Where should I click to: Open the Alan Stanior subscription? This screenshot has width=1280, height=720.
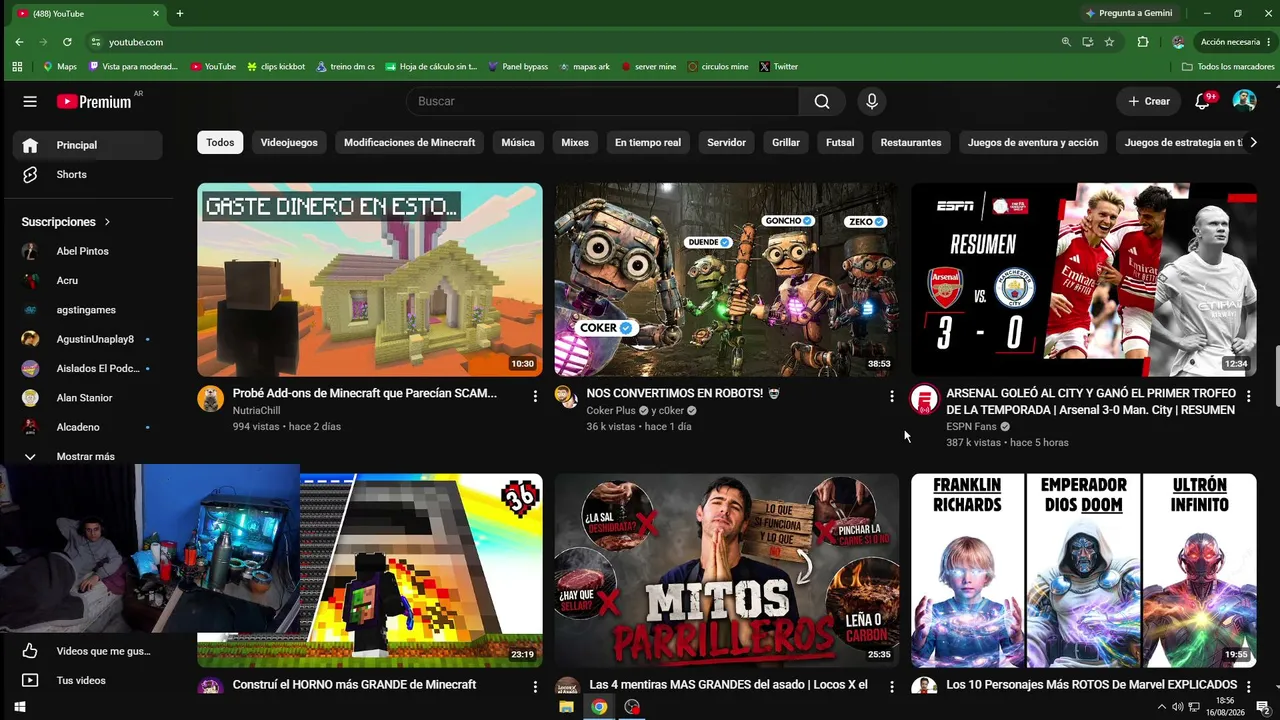coord(88,398)
